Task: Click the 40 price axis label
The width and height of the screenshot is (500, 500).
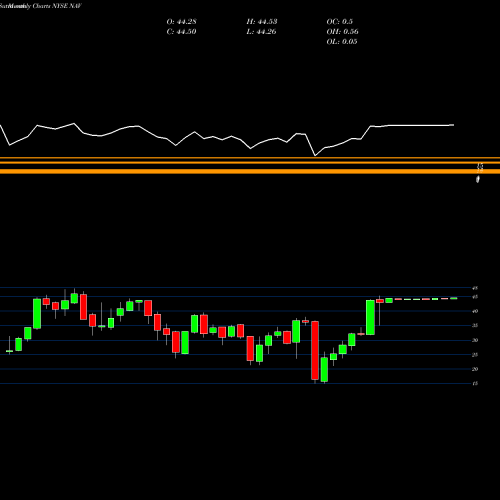Action: pos(475,311)
